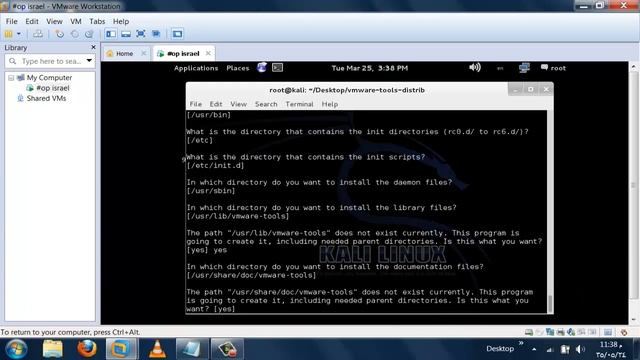Image resolution: width=640 pixels, height=360 pixels.
Task: Launch terminal from Kali top panel
Action: pos(278,68)
